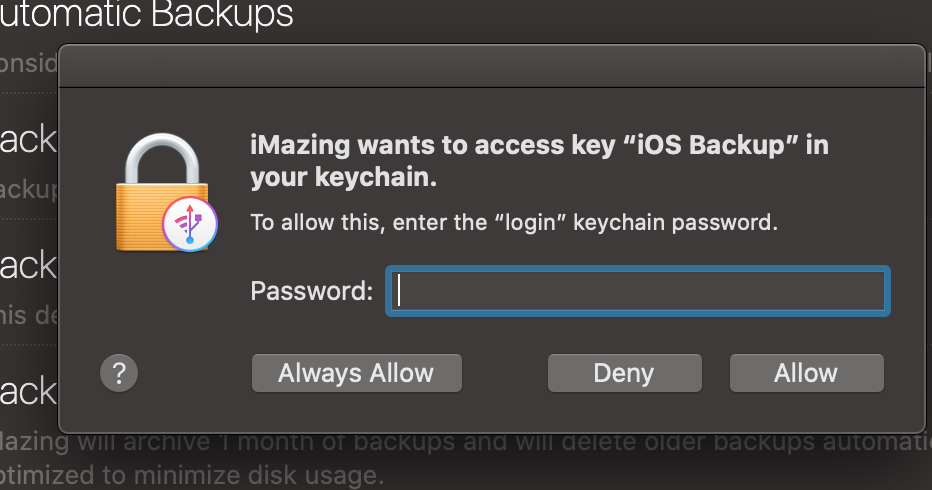
Task: Click the truncated 'ackup' description text
Action: point(29,190)
